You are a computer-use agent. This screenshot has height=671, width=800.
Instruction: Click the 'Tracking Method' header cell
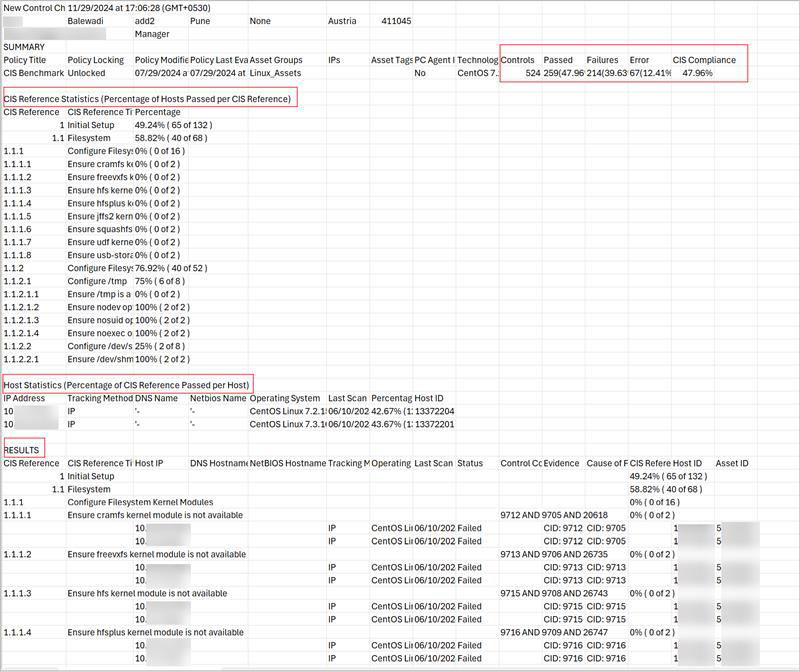point(99,399)
